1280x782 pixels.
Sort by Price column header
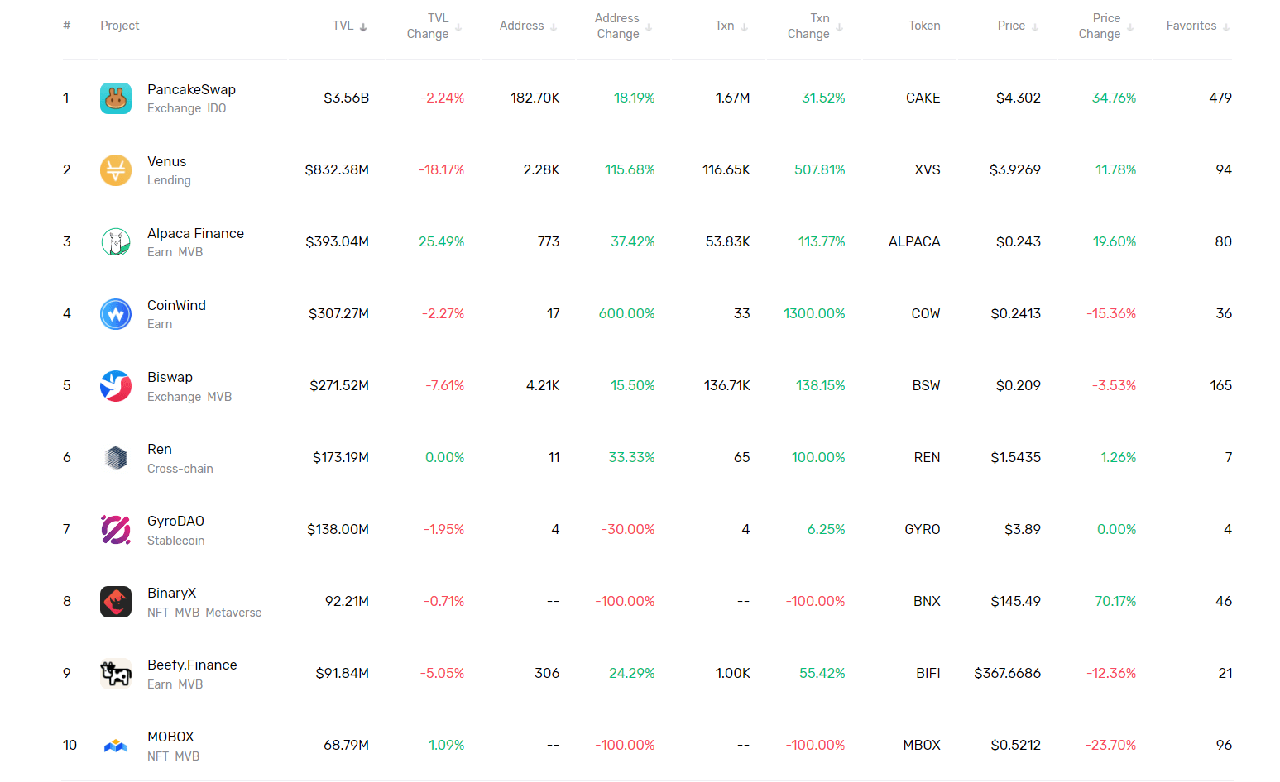click(1019, 26)
